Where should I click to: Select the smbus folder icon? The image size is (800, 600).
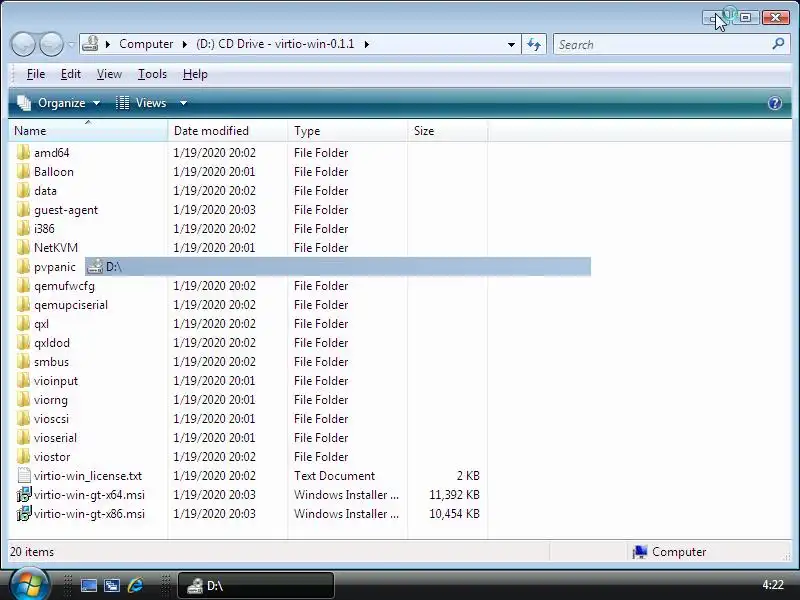(x=23, y=362)
